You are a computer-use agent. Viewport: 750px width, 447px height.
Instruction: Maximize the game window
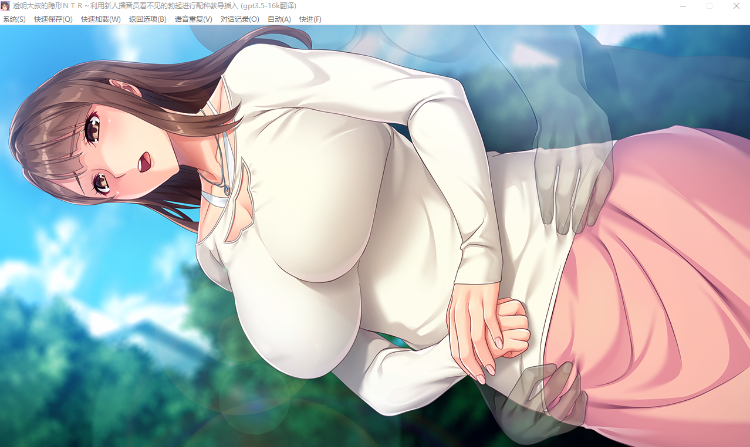709,6
